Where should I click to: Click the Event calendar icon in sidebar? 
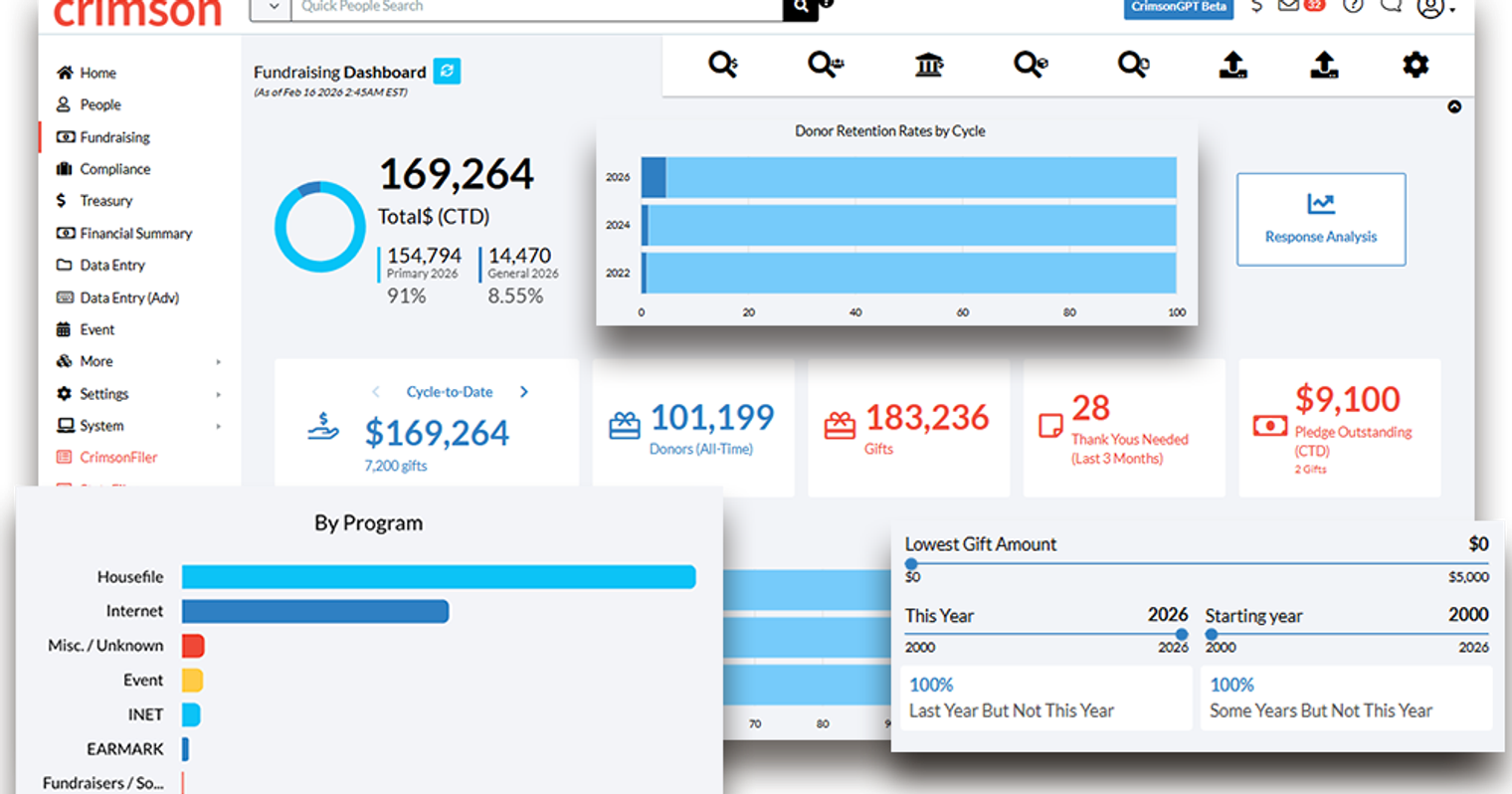click(64, 329)
